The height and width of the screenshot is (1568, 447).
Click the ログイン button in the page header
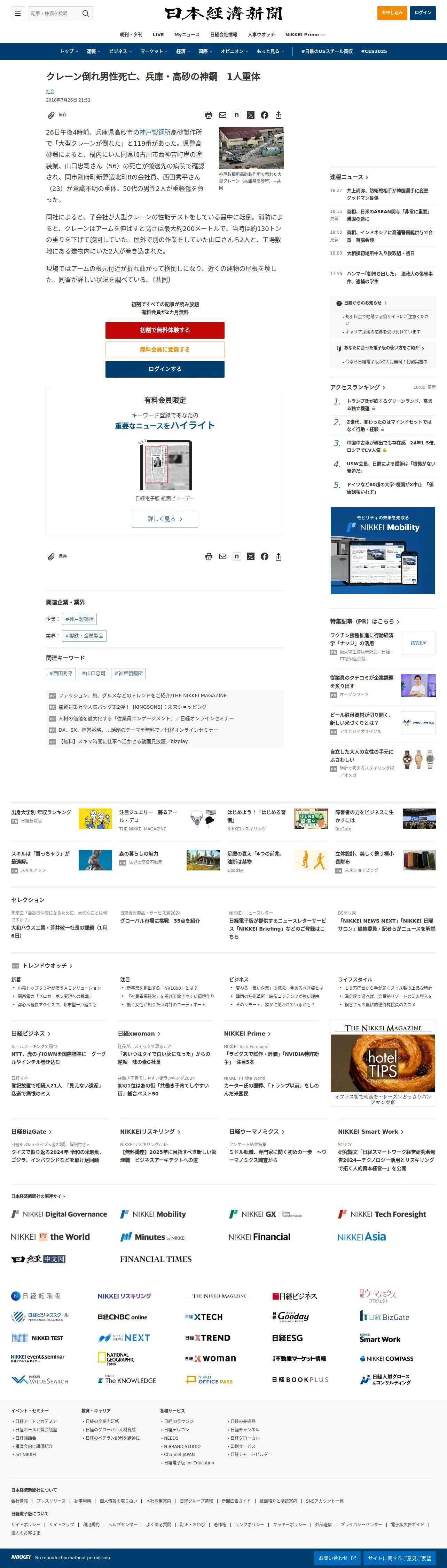(423, 13)
